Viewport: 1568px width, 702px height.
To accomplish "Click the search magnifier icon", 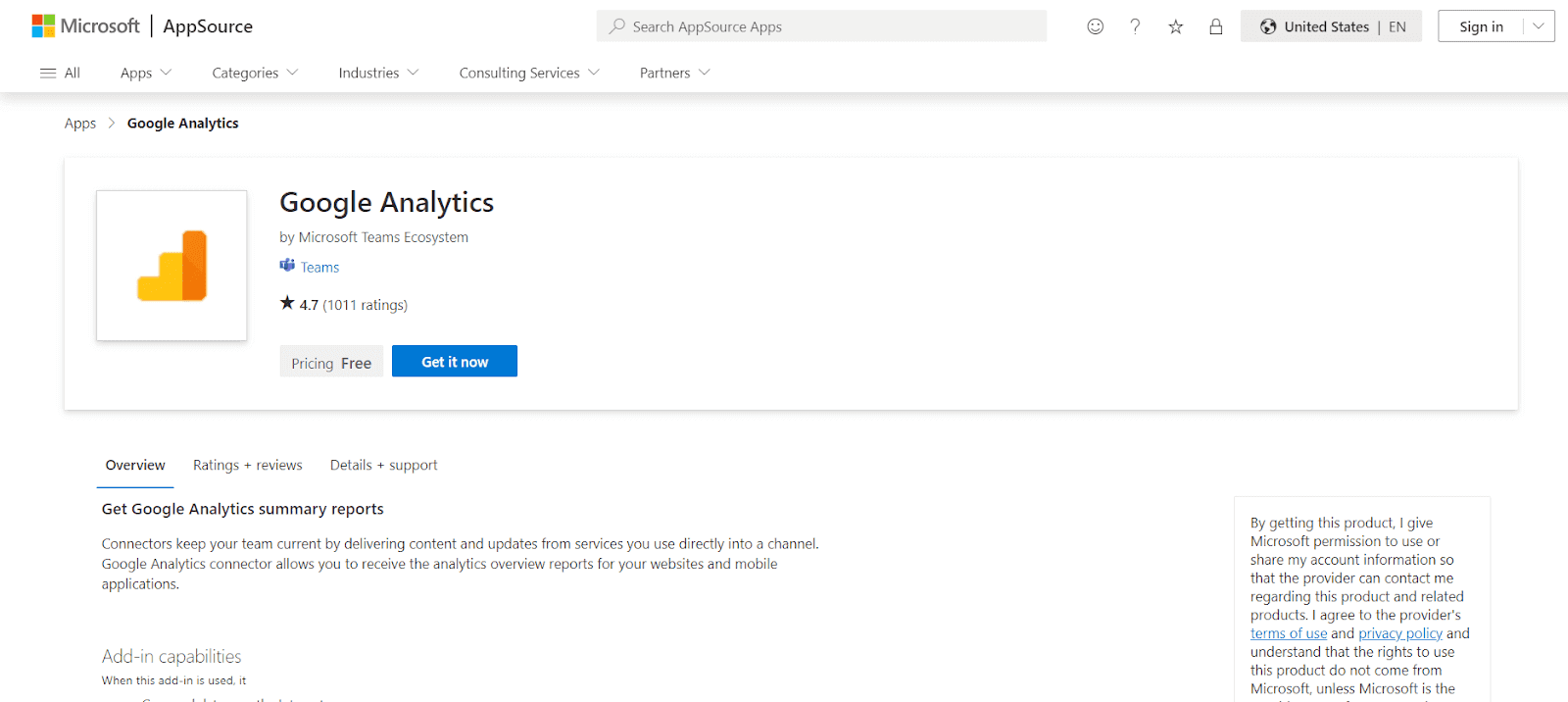I will pos(616,26).
